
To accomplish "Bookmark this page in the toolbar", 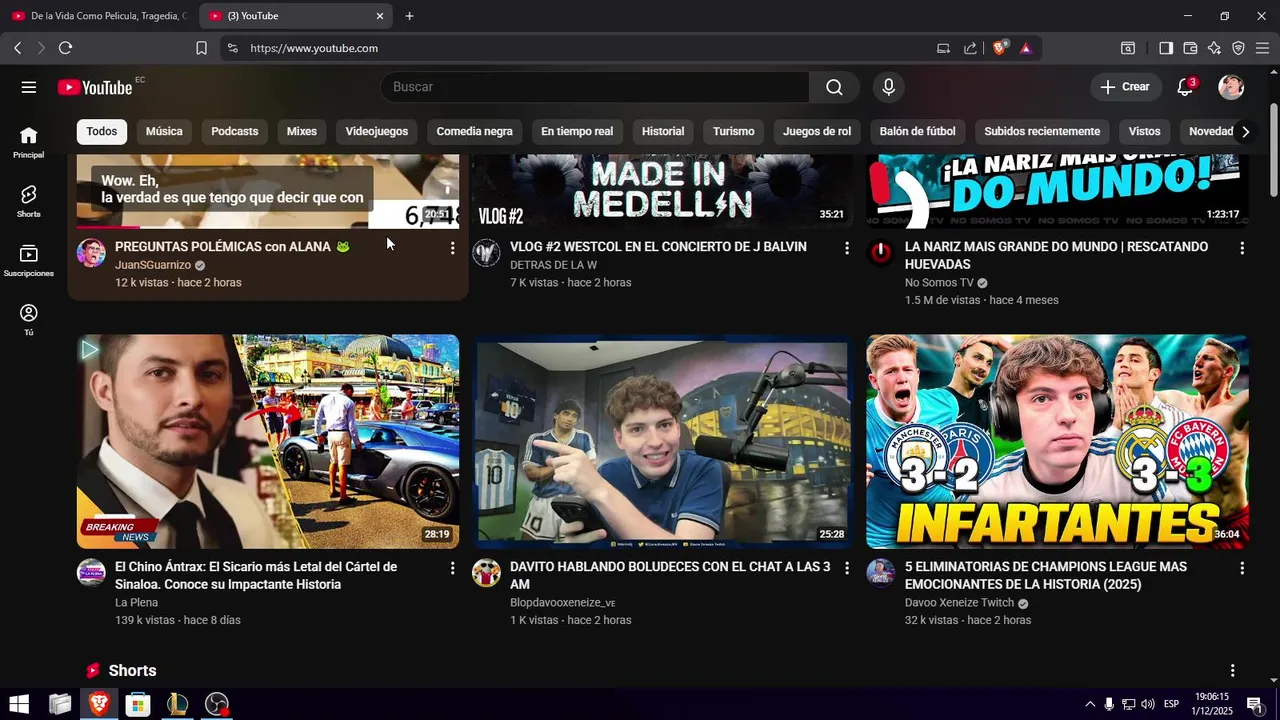I will (201, 48).
